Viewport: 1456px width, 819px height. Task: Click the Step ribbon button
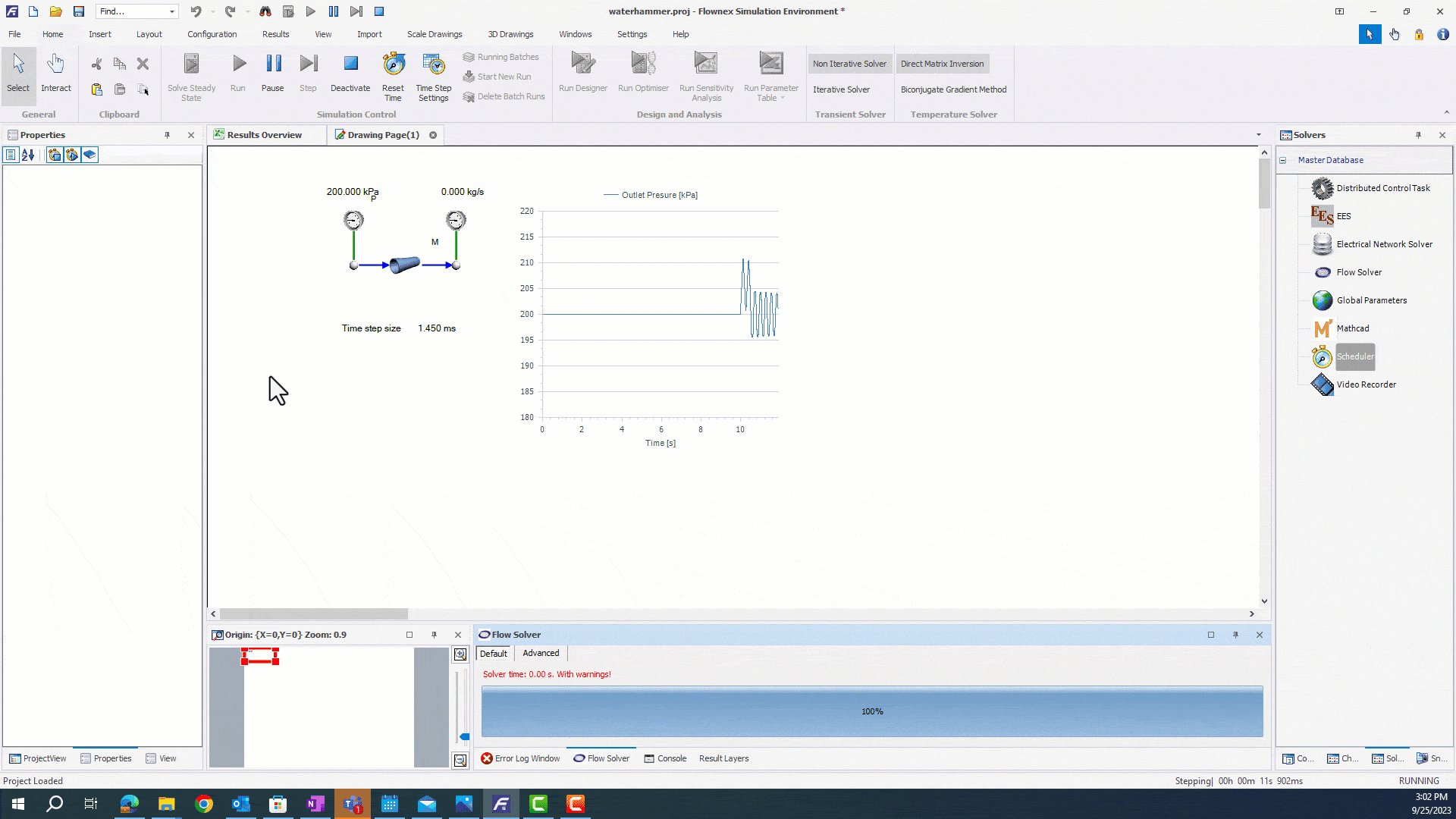tap(308, 74)
